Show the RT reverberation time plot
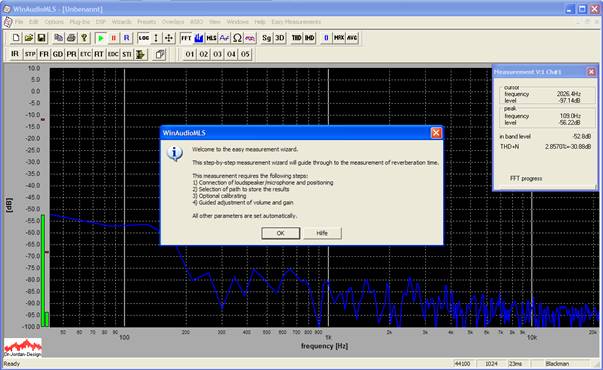603x370 pixels. click(x=99, y=54)
